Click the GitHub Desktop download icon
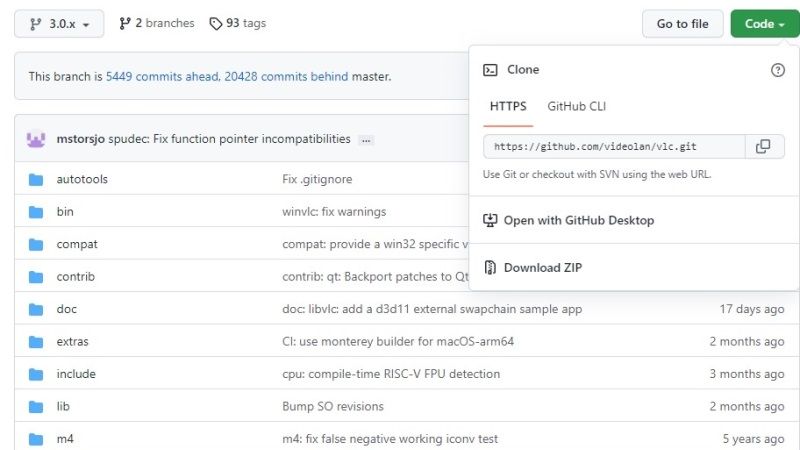The width and height of the screenshot is (800, 450). tap(490, 220)
